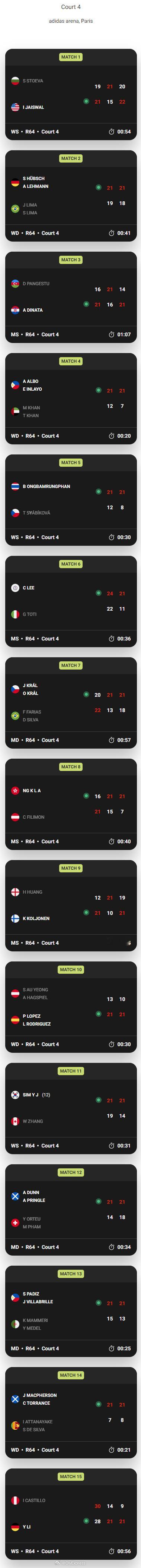Image resolution: width=141 pixels, height=1568 pixels.
Task: Click the German flag in Match 2
Action: (x=15, y=183)
